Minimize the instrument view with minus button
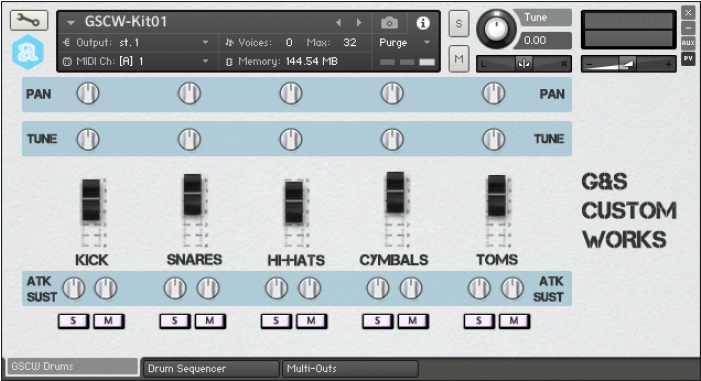The height and width of the screenshot is (381, 701). click(x=688, y=28)
